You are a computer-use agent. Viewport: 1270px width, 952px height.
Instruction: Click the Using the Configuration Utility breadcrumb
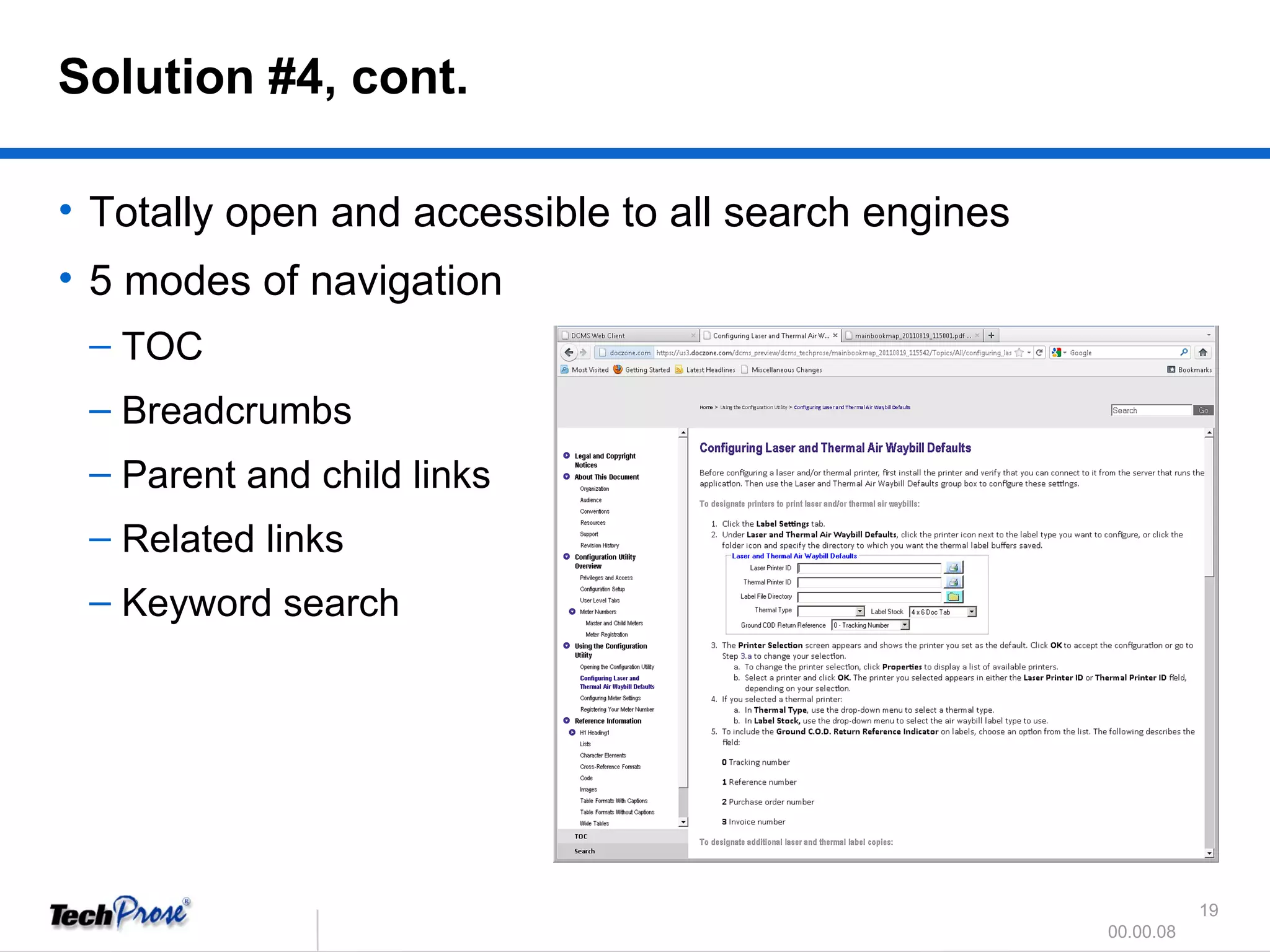tap(753, 407)
